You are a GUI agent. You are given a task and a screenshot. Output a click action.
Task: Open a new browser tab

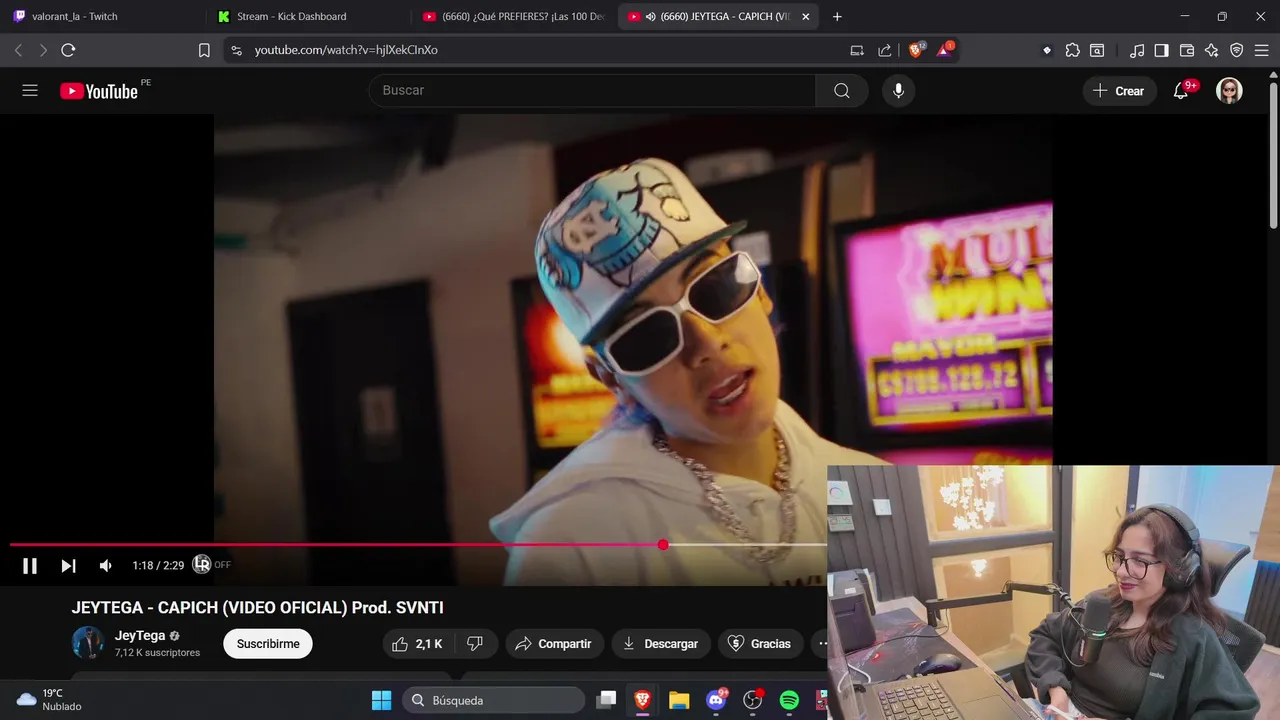click(x=837, y=16)
